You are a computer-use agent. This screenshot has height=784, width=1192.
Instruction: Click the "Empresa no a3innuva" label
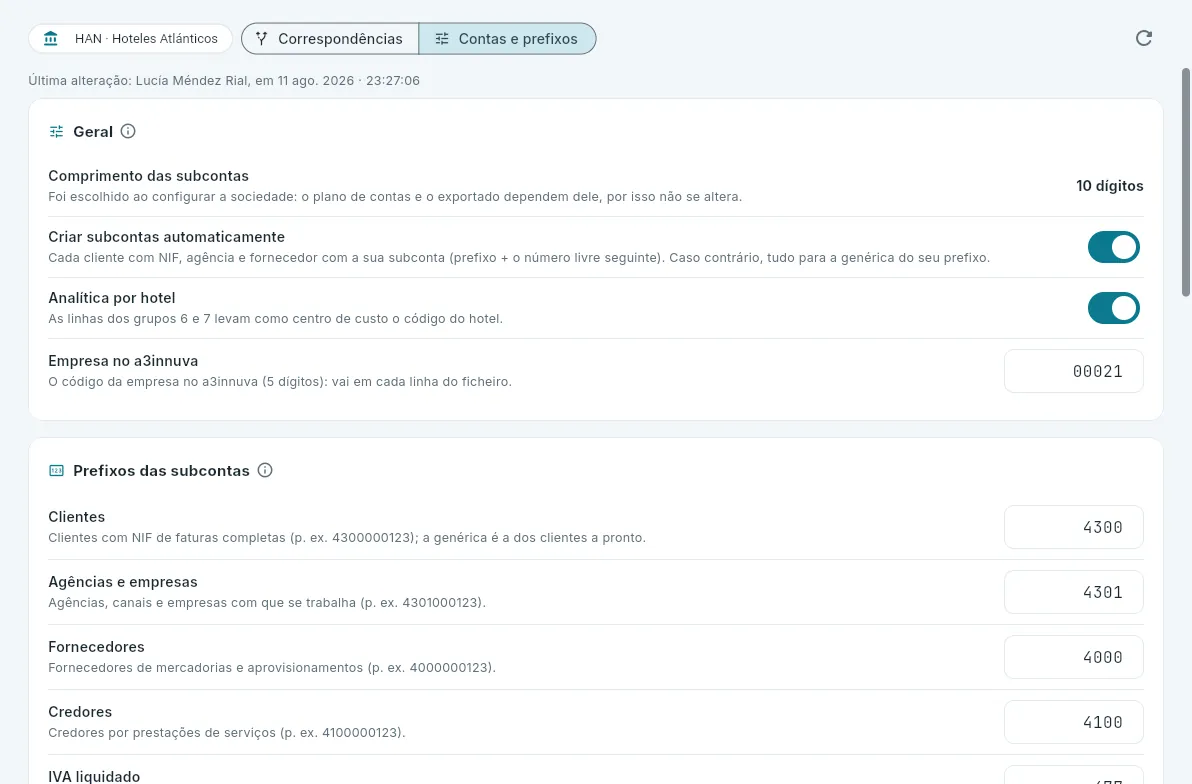[x=123, y=360]
